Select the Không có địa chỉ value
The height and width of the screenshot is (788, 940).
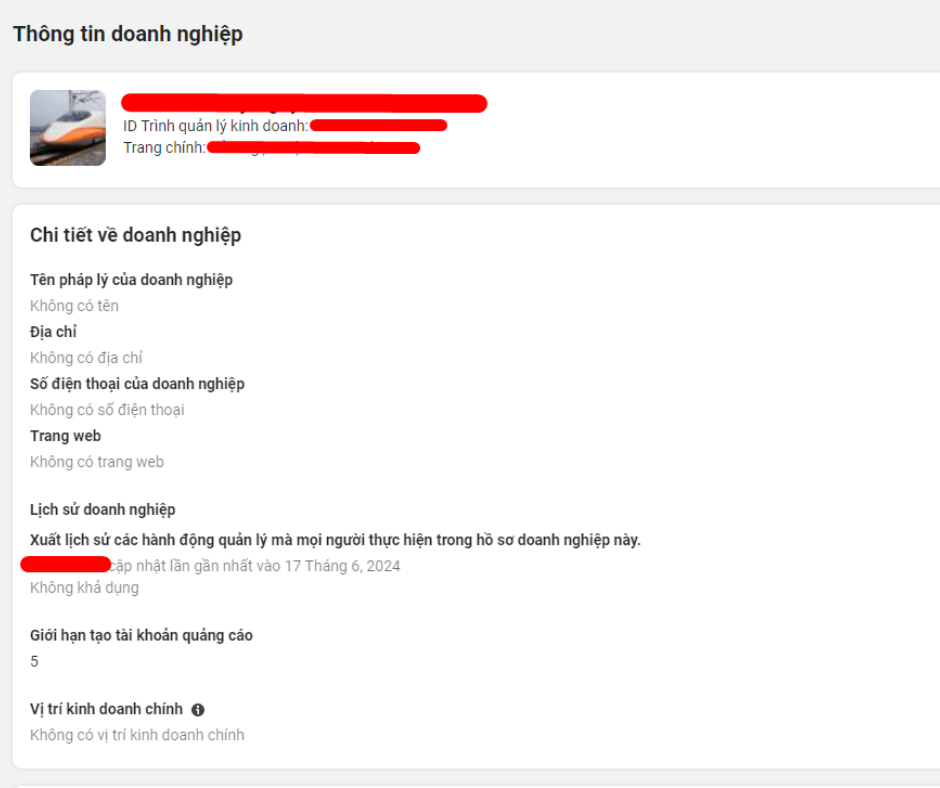coord(86,358)
